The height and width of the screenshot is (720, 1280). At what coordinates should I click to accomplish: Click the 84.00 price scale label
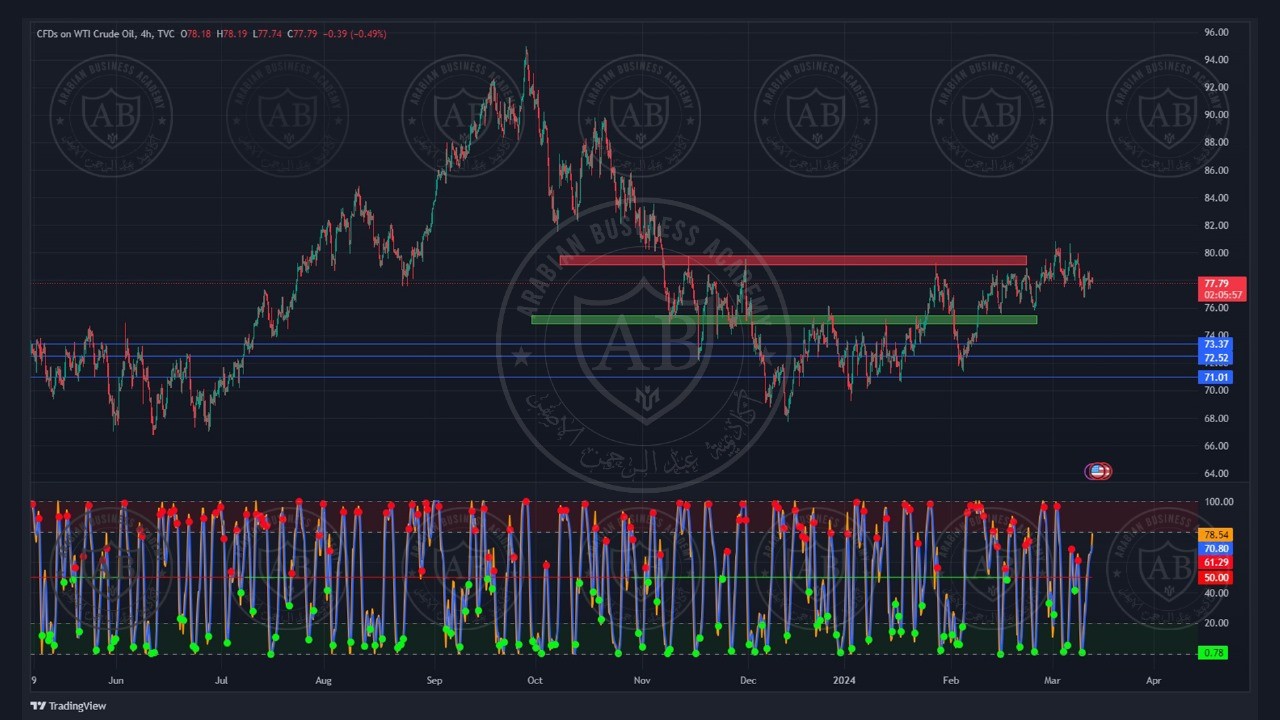point(1216,198)
